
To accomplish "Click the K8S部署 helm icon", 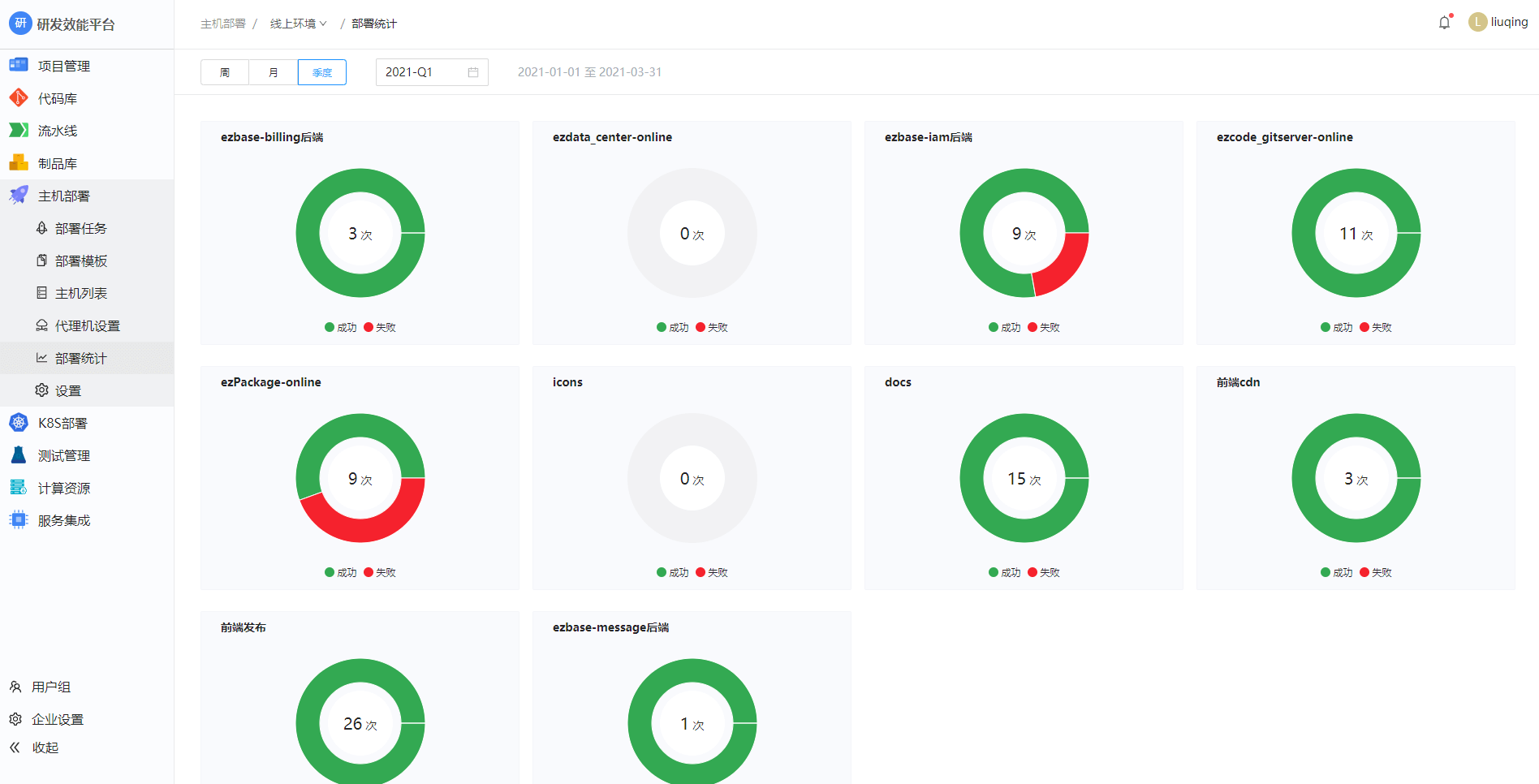I will pos(18,423).
